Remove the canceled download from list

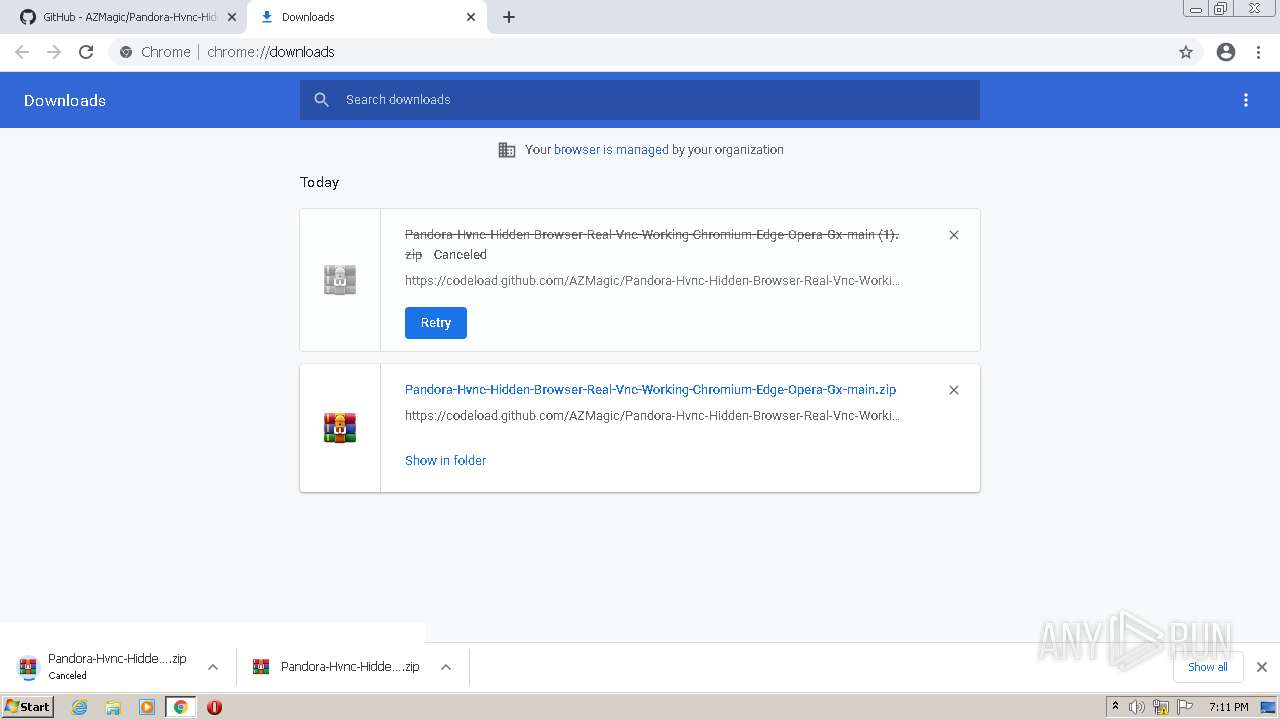point(954,235)
